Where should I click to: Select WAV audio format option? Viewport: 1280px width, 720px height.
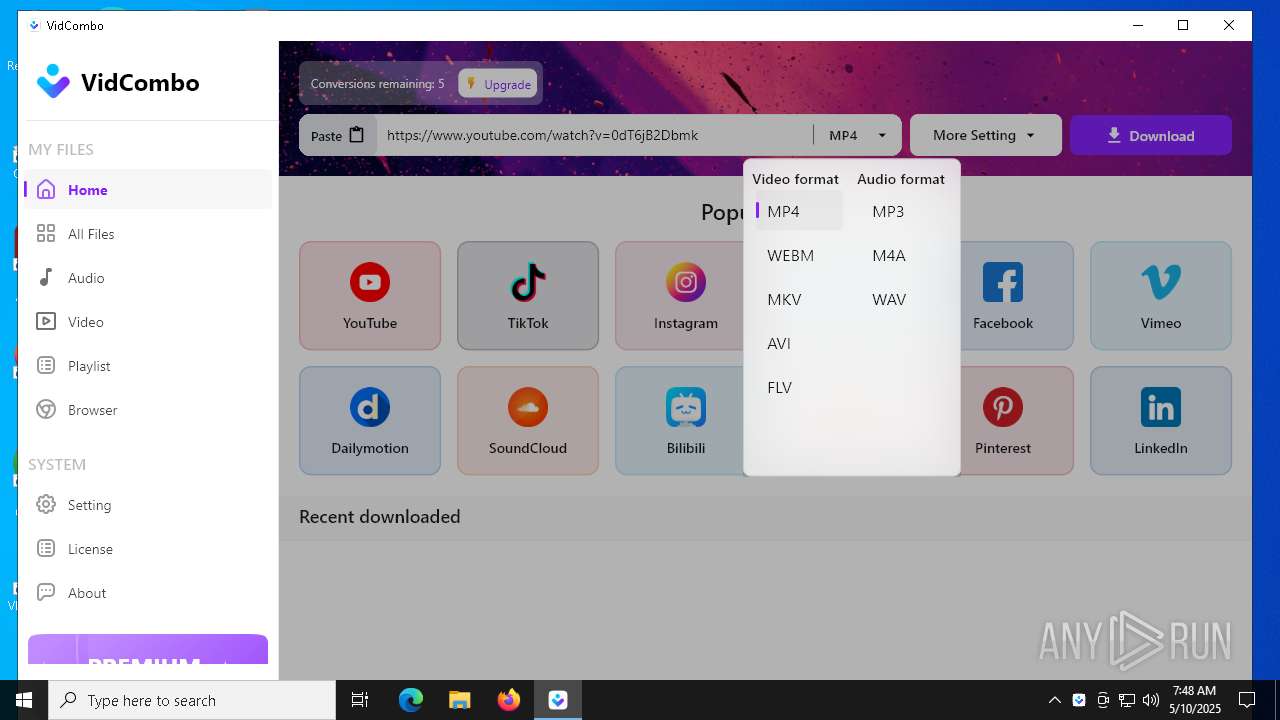click(x=904, y=299)
